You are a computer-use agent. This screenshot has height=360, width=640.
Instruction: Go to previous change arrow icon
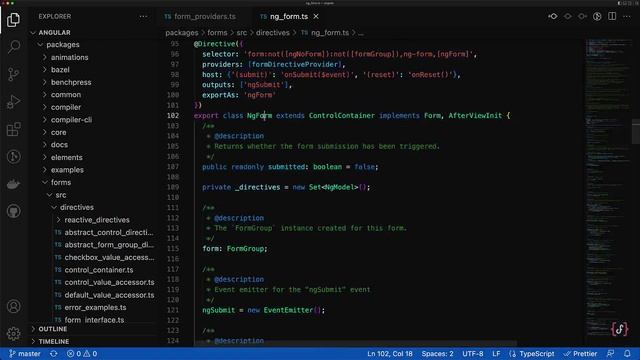click(x=568, y=16)
